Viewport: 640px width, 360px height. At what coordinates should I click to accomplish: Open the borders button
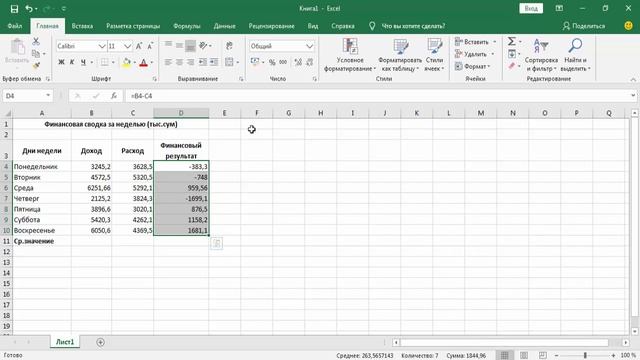pyautogui.click(x=104, y=62)
